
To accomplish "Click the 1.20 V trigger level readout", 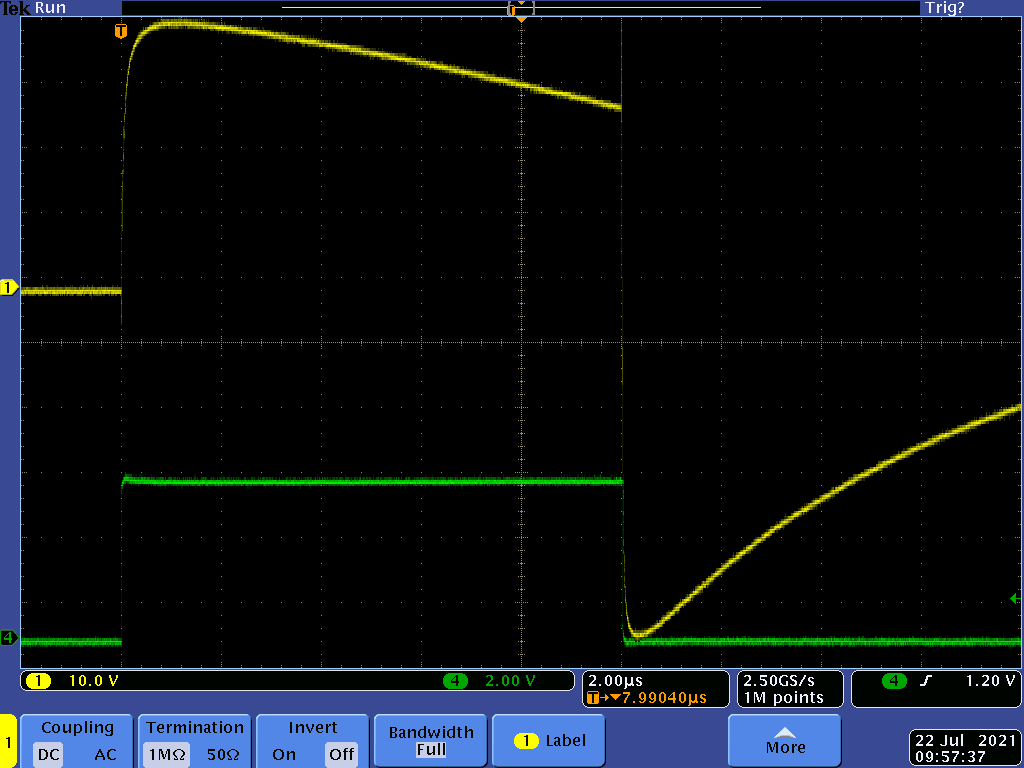I will [x=990, y=680].
